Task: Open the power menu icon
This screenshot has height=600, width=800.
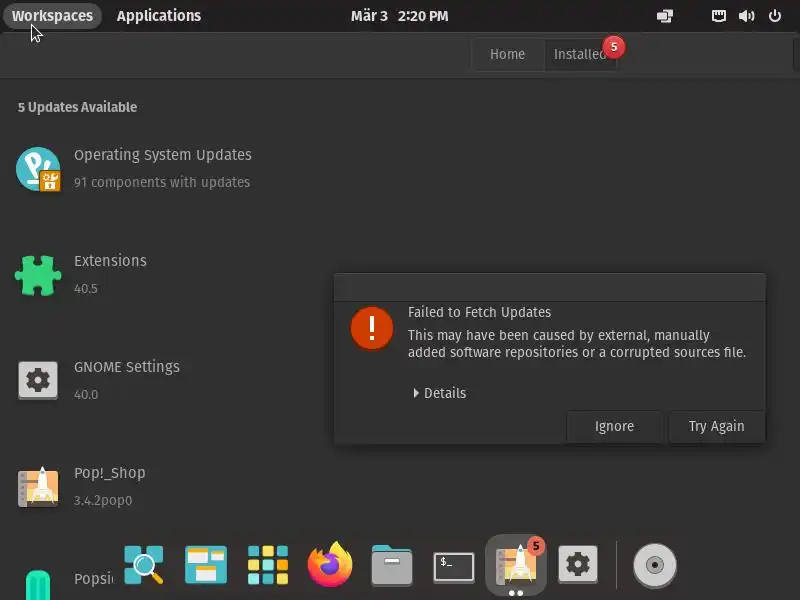Action: coord(774,16)
